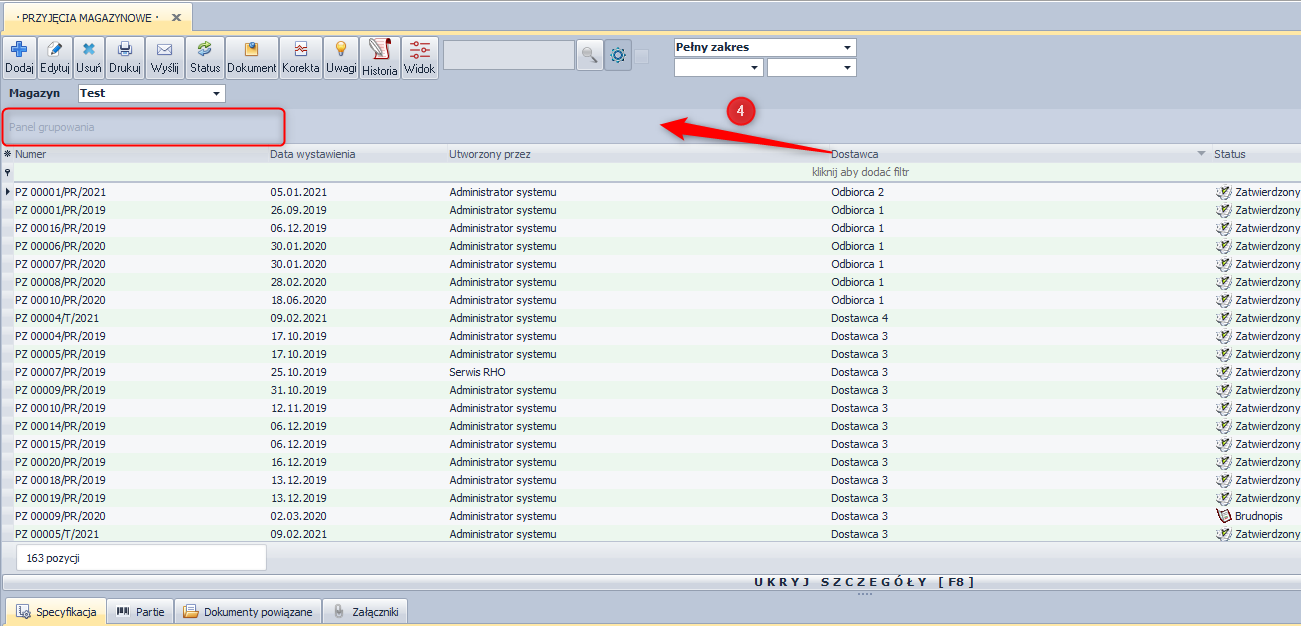The width and height of the screenshot is (1301, 626).
Task: Click the Status refresh icon
Action: 205,49
